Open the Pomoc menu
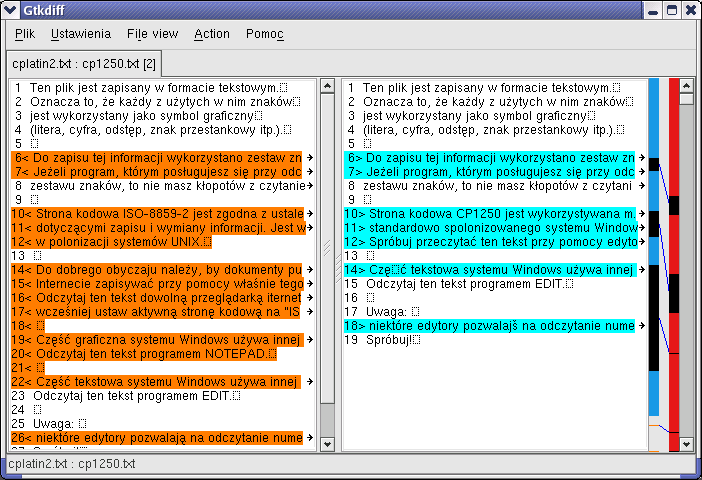Viewport: 702px width, 480px height. [264, 34]
